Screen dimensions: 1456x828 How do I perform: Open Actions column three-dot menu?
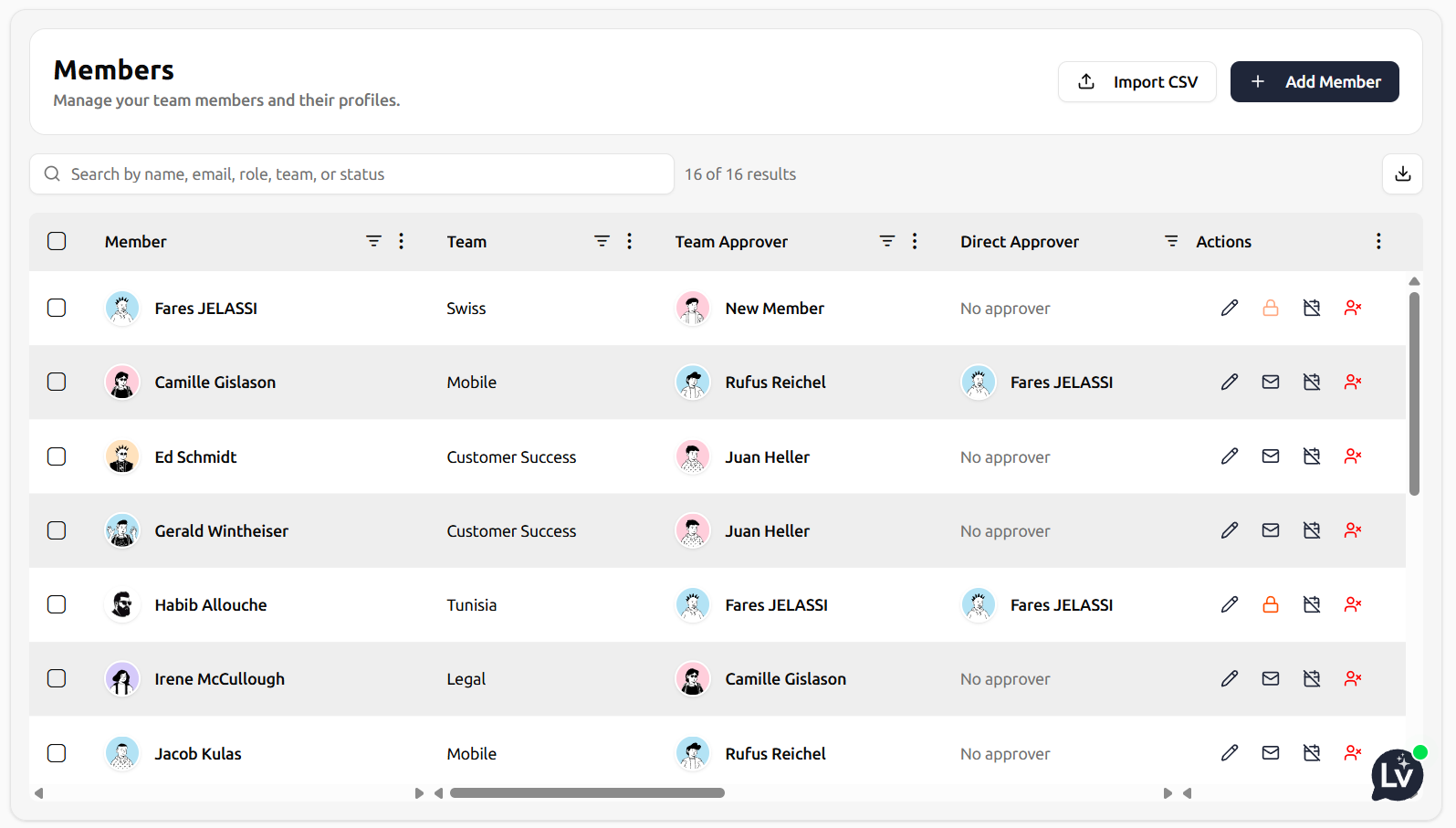tap(1378, 241)
